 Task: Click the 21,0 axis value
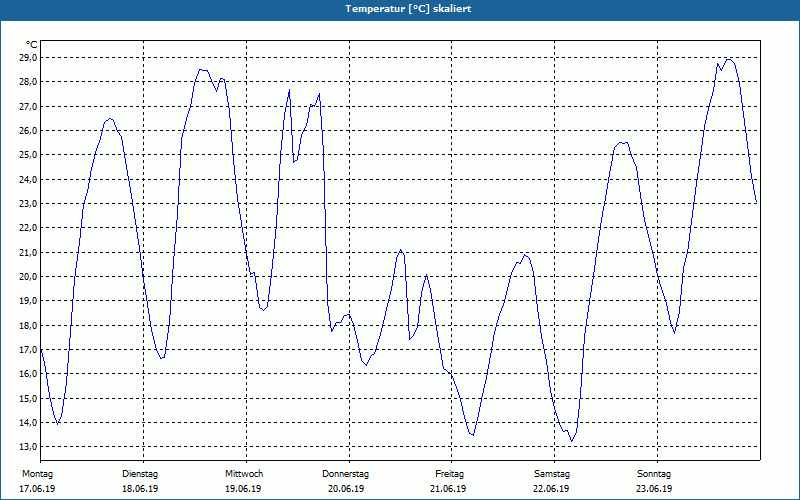point(28,253)
